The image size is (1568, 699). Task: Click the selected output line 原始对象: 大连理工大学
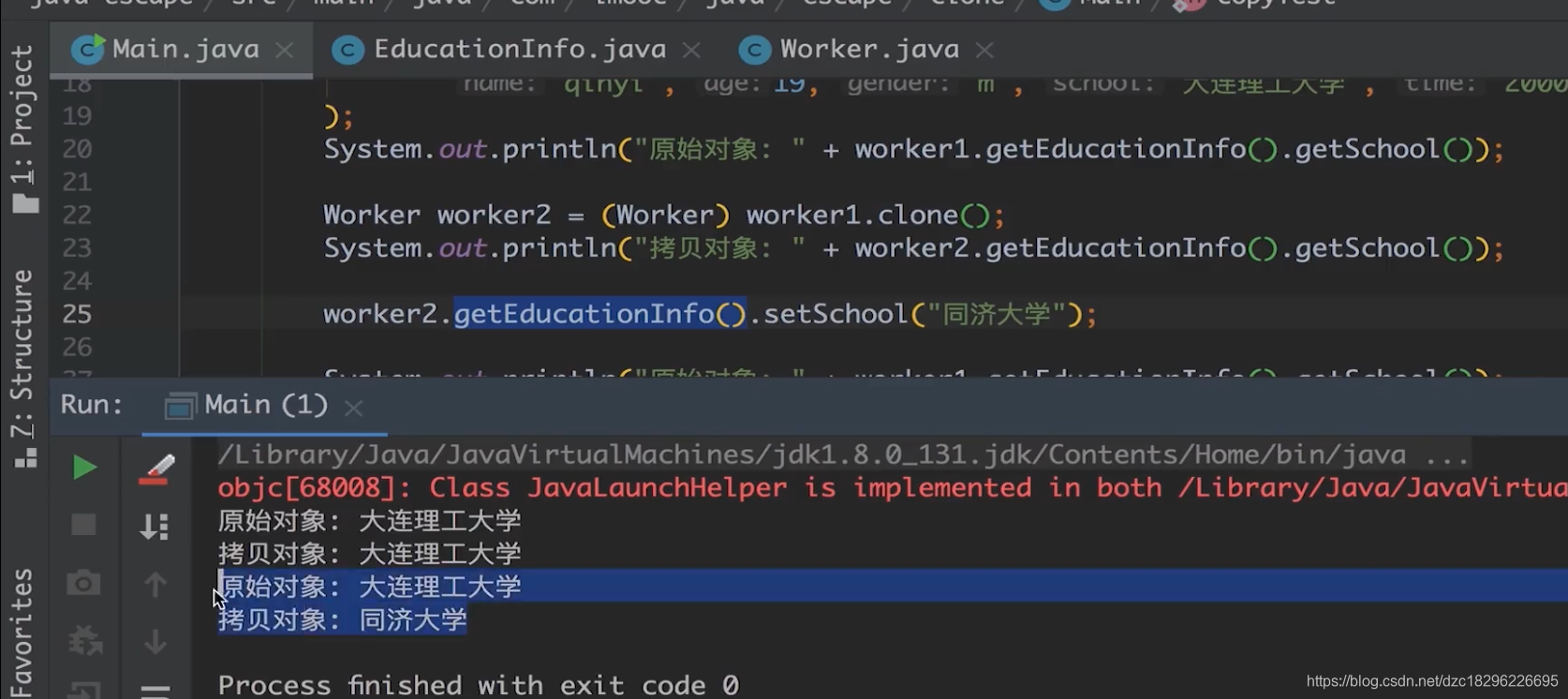[369, 587]
